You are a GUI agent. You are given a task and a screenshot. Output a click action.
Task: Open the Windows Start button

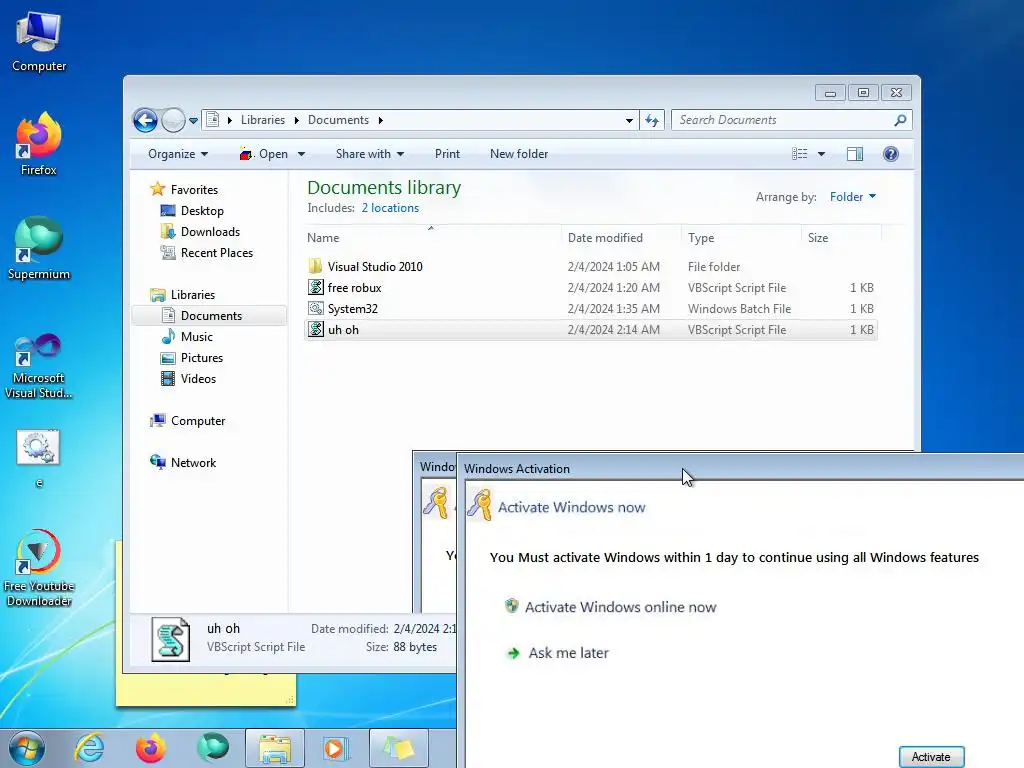point(27,748)
